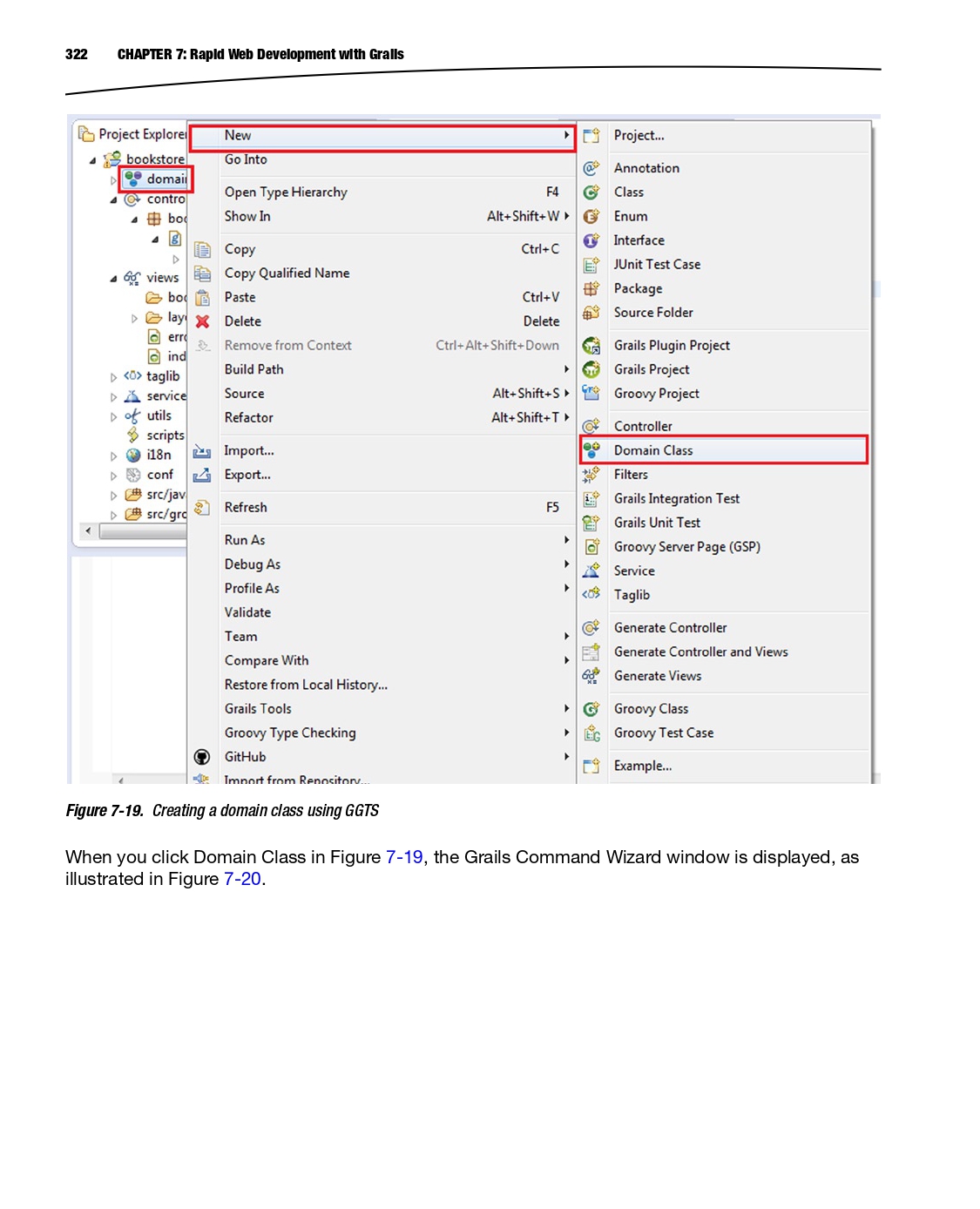Open the New submenu arrow
Screen dimensions: 980x1209
point(566,136)
